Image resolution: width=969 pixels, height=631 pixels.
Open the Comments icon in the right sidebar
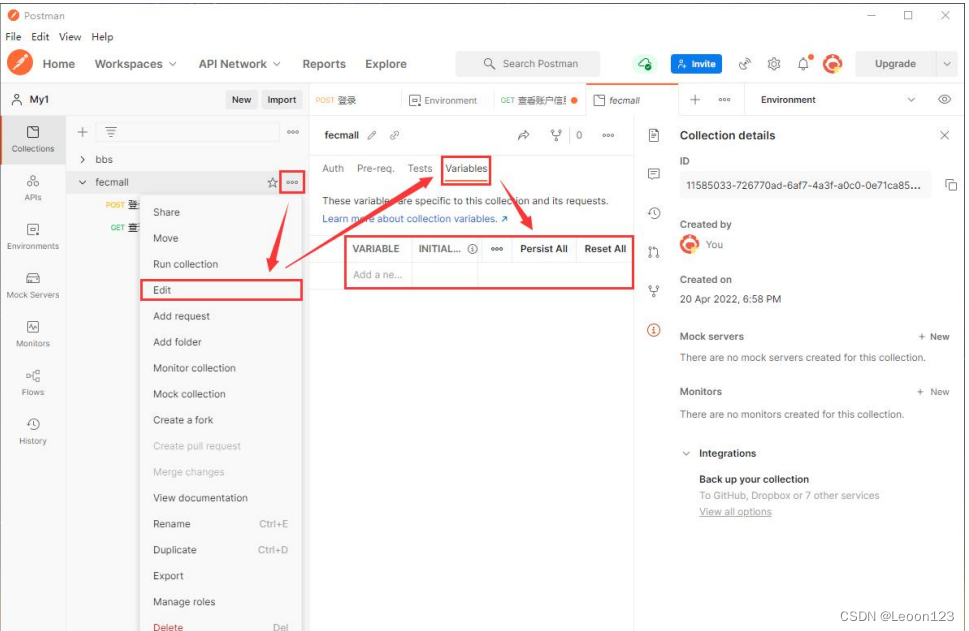[x=654, y=174]
